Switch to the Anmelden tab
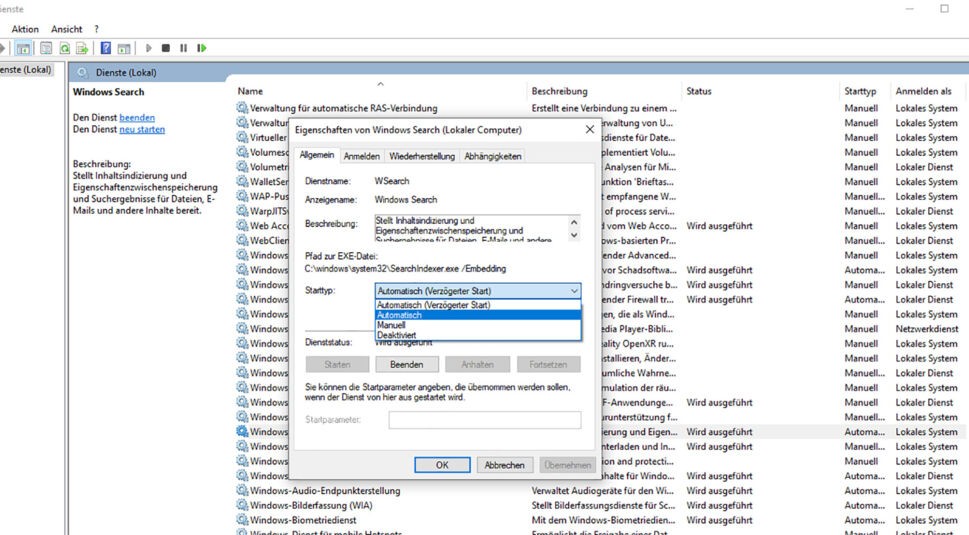This screenshot has height=535, width=969. point(362,156)
